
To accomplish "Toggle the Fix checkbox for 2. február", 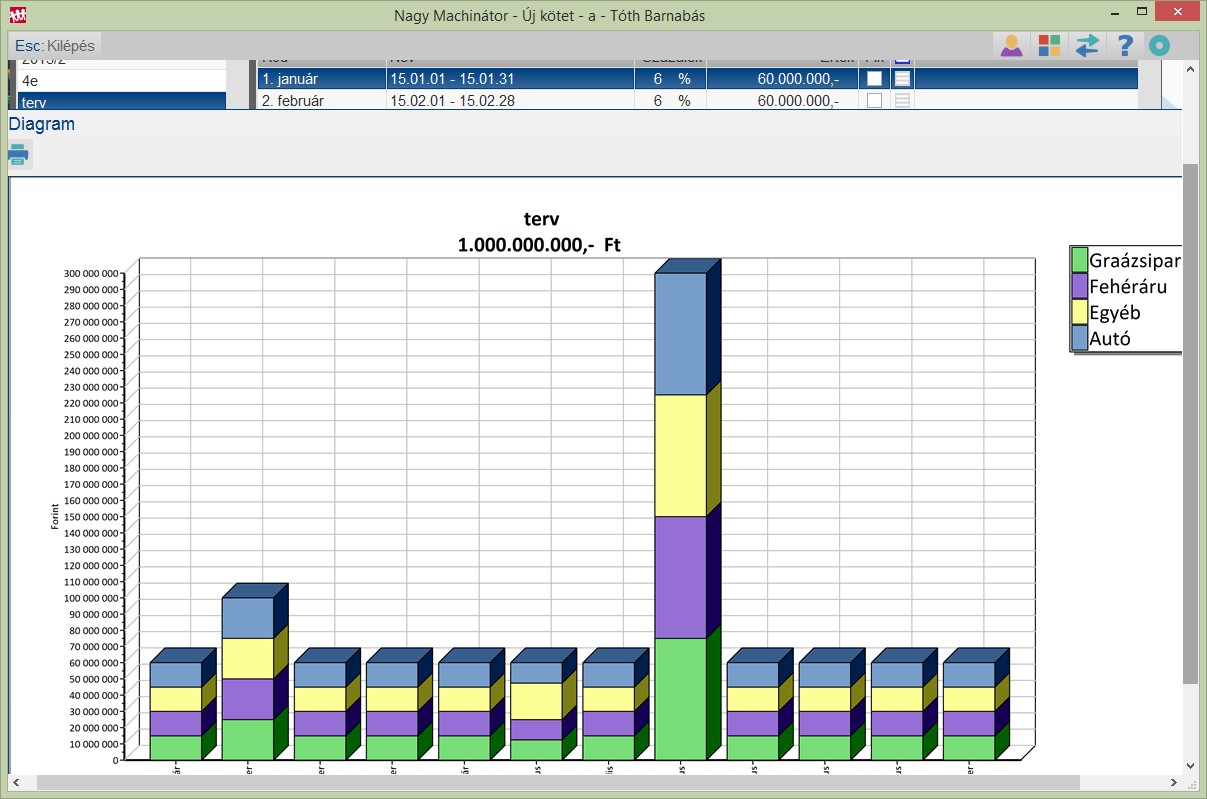I will coord(874,101).
